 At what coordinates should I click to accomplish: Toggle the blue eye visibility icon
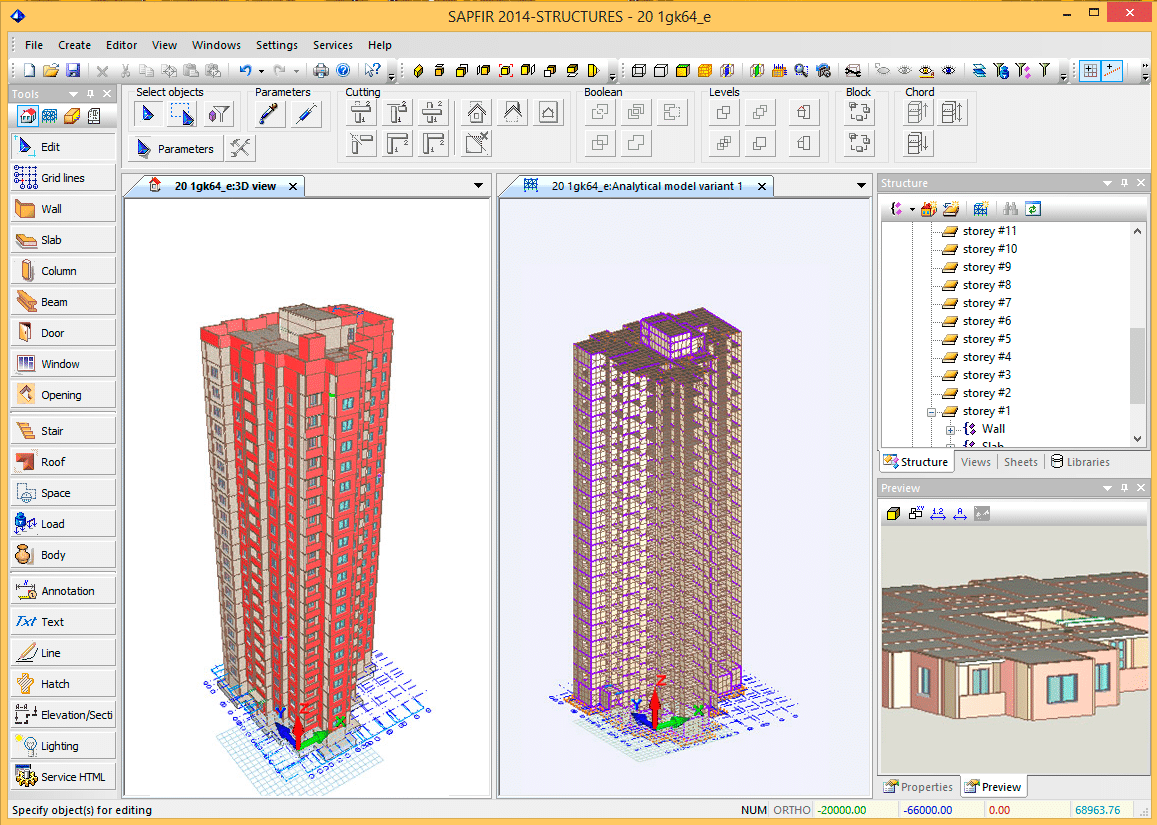948,70
